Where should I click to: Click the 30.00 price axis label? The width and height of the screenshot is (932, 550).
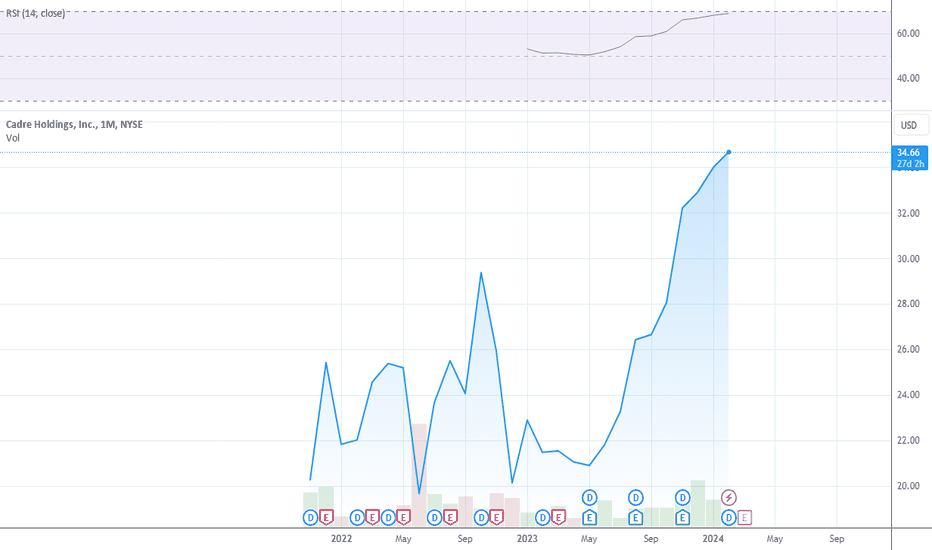click(908, 259)
